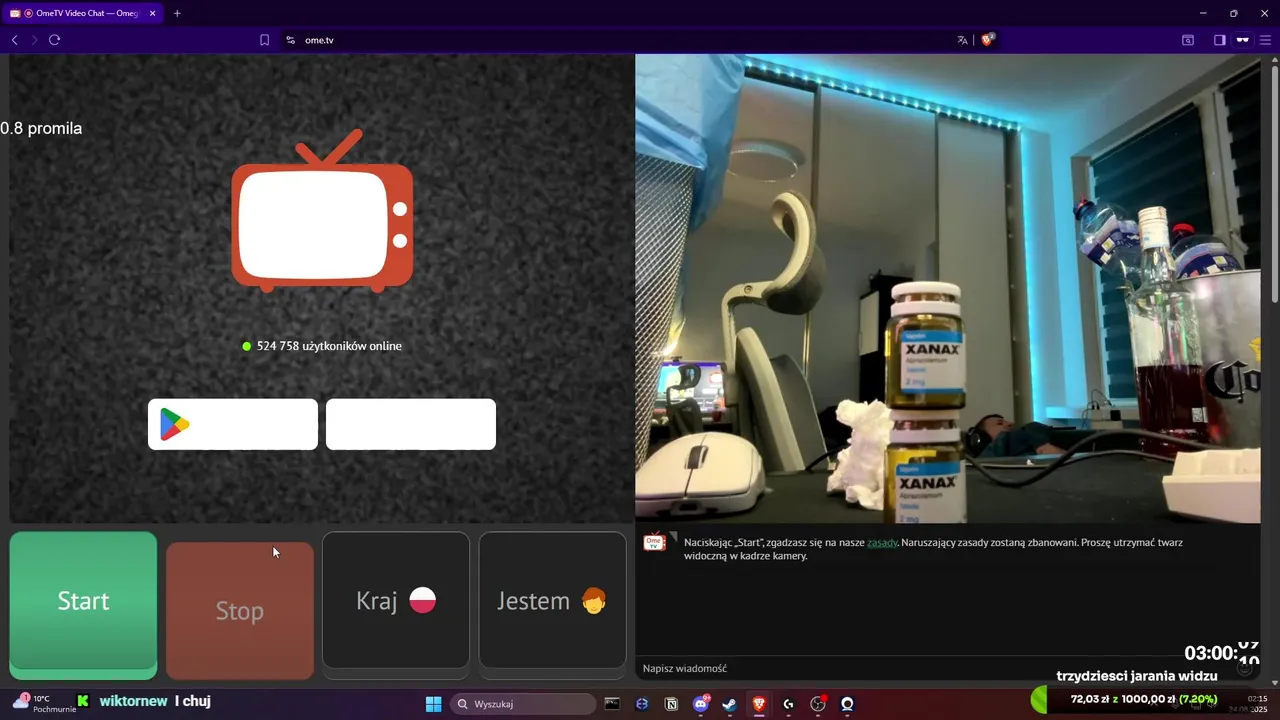Open Steam from the taskbar
The image size is (1280, 720).
click(730, 704)
